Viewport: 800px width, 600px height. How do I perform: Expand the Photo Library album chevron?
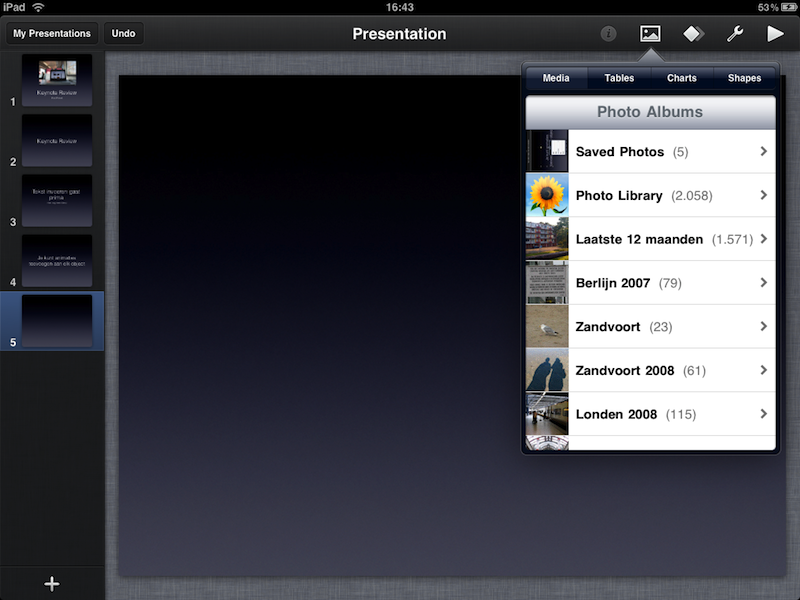763,195
